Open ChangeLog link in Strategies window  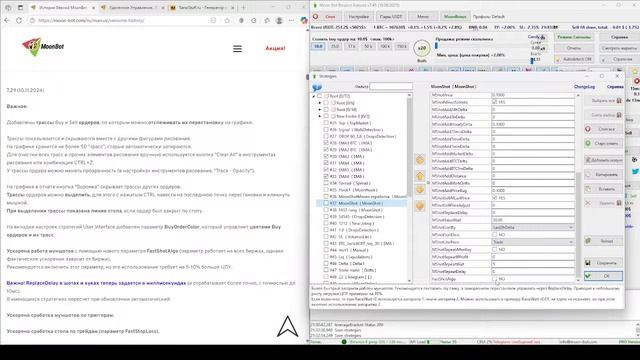coord(584,87)
